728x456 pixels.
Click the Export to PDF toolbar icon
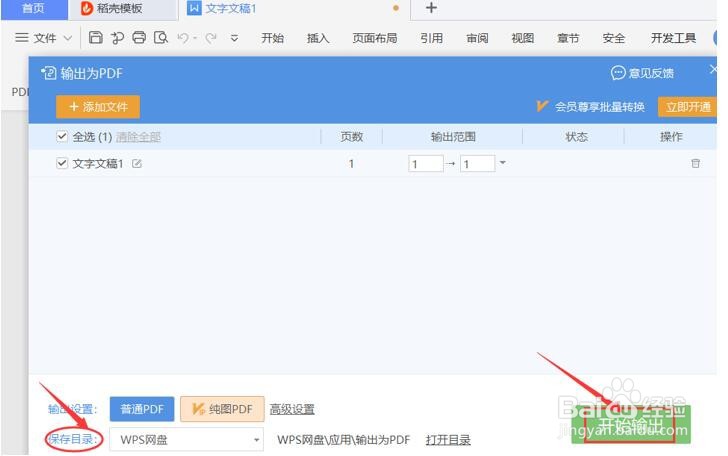[117, 38]
